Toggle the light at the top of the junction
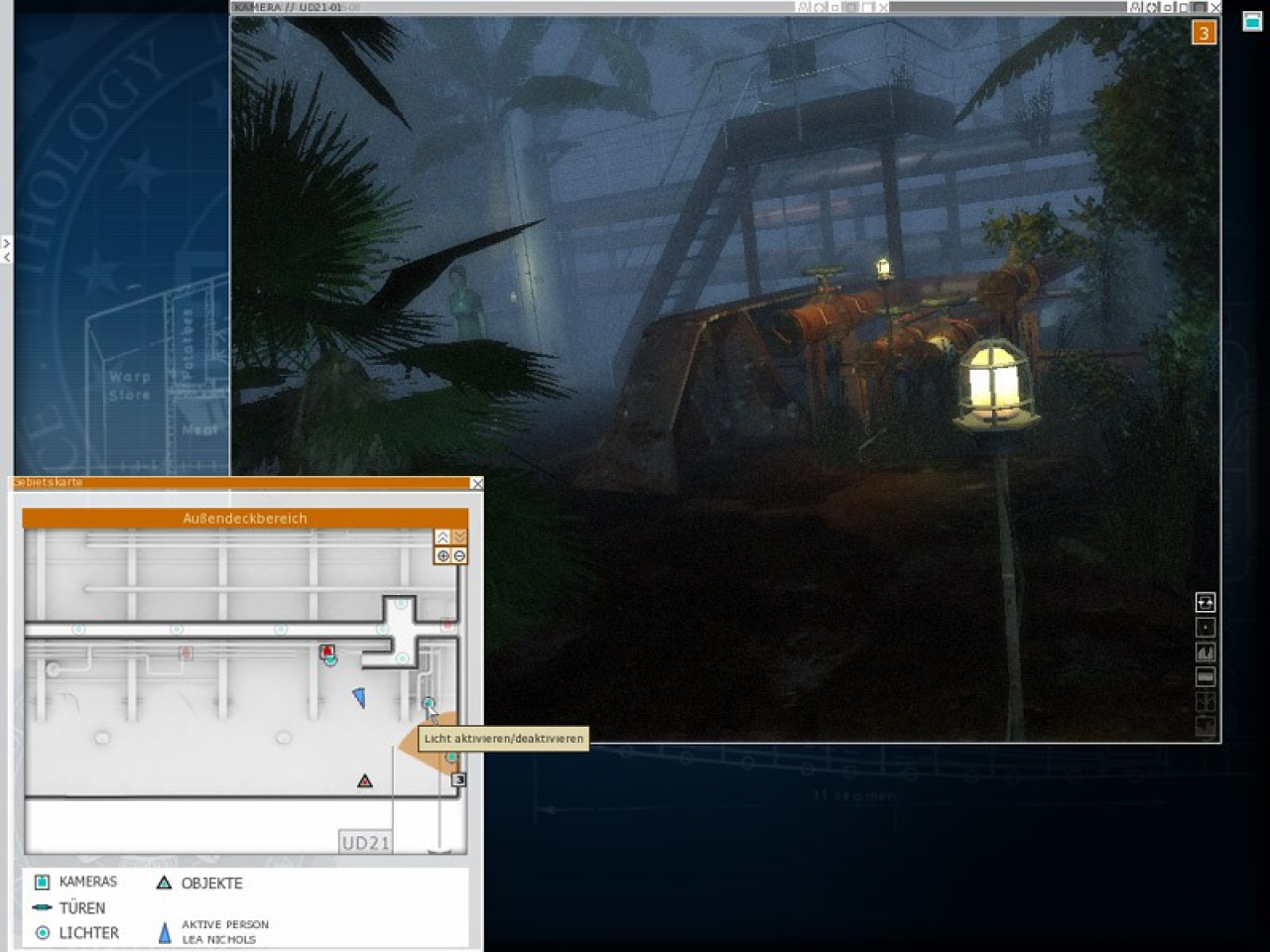The image size is (1270, 952). 402,603
